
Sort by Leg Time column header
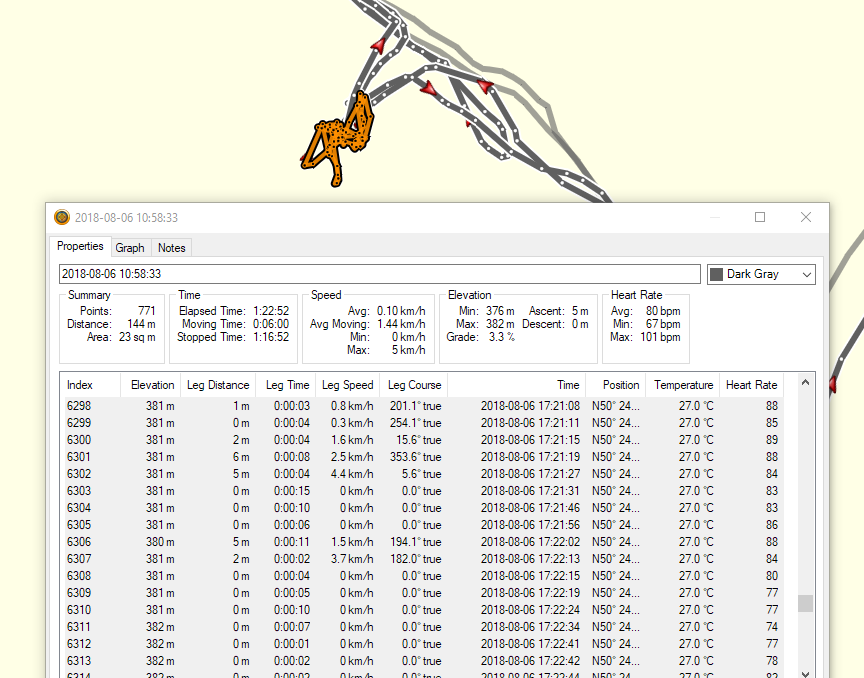285,385
